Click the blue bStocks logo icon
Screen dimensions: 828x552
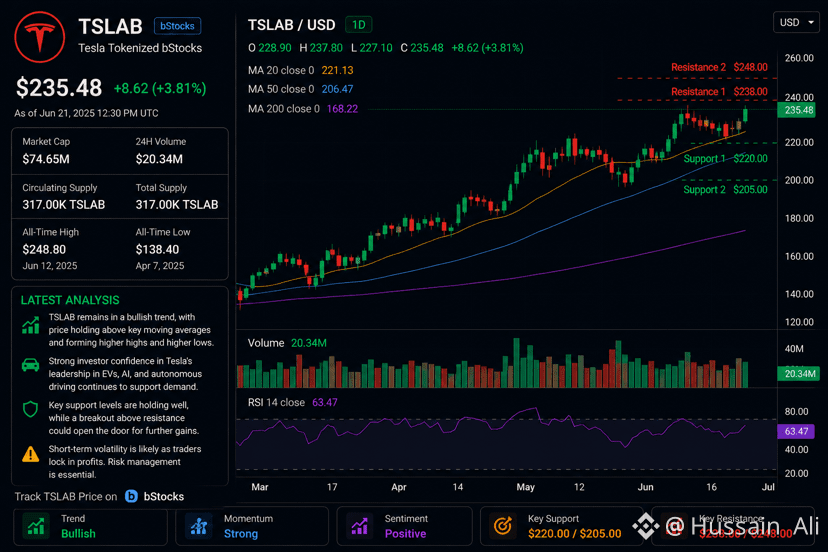(131, 497)
